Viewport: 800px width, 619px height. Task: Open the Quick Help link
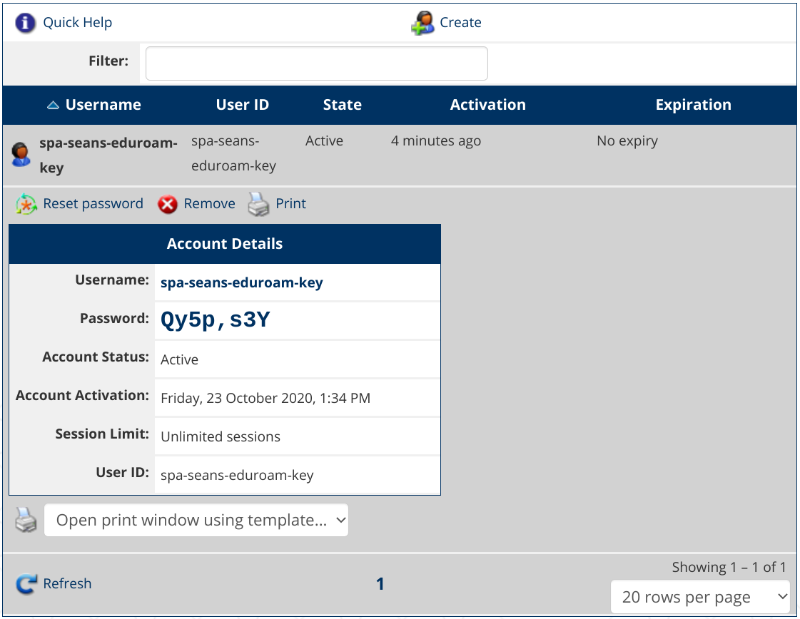78,22
